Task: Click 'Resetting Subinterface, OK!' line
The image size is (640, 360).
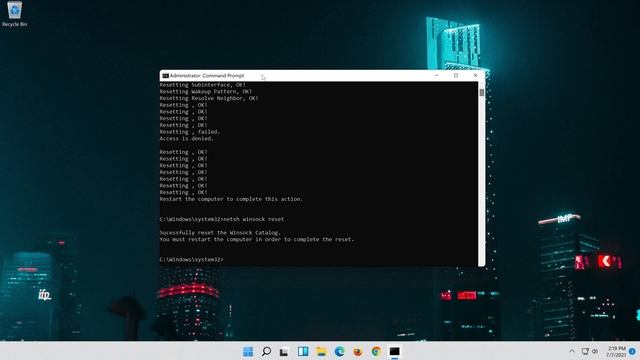Action: 202,85
